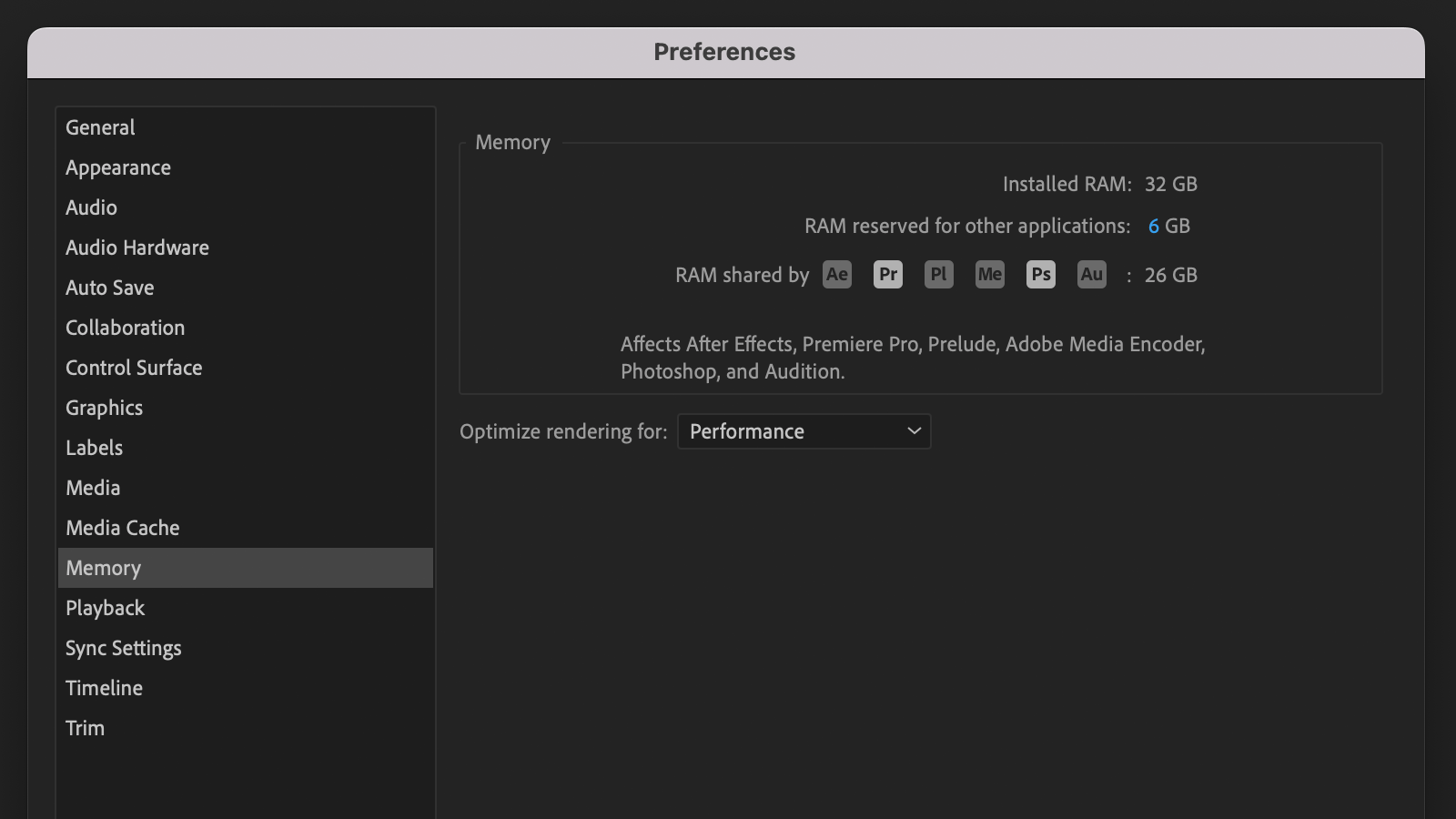1456x819 pixels.
Task: Click the Prelude (Pl) icon
Action: [x=938, y=274]
